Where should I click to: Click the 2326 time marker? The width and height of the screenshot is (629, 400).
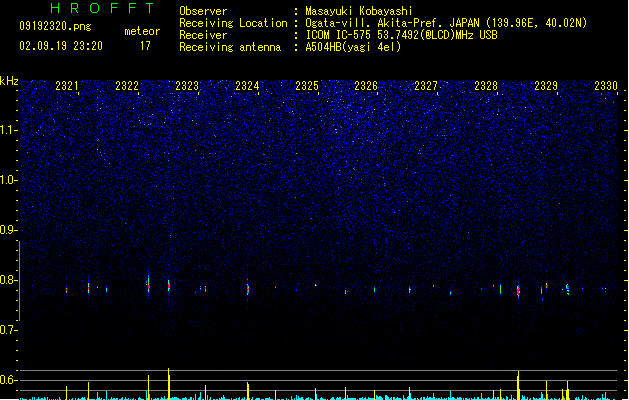[x=366, y=86]
